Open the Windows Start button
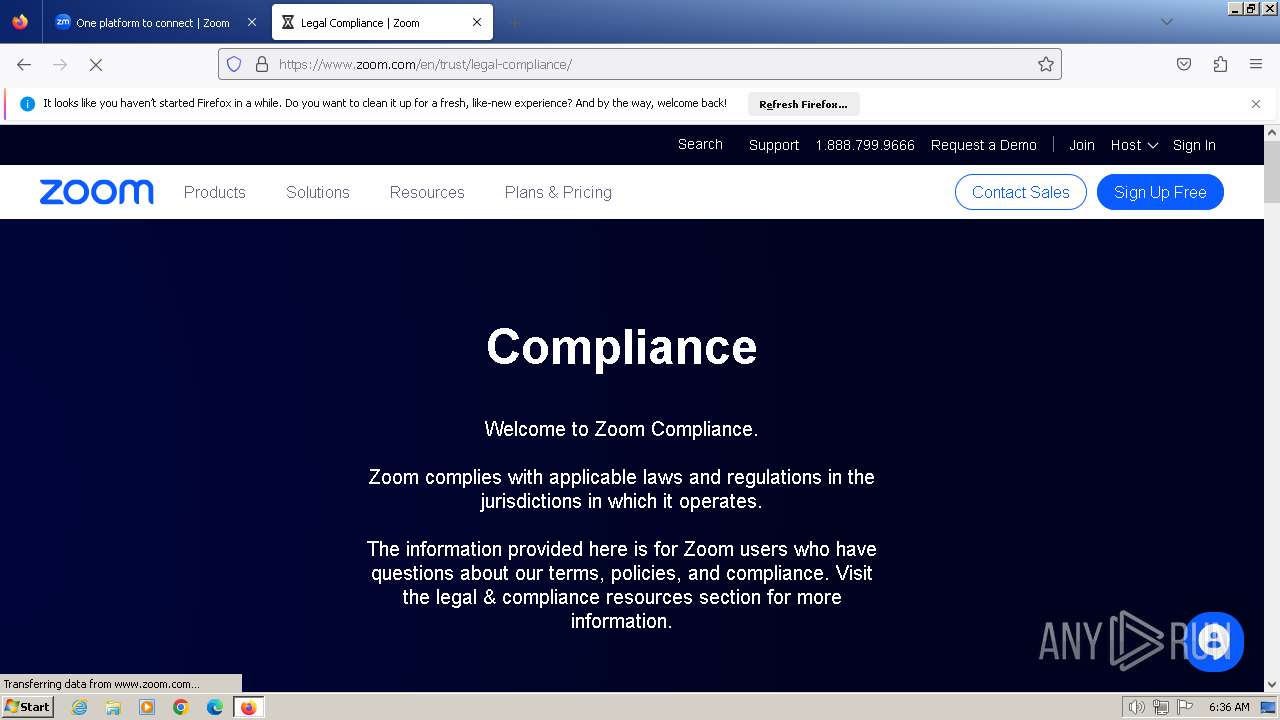 coord(27,707)
